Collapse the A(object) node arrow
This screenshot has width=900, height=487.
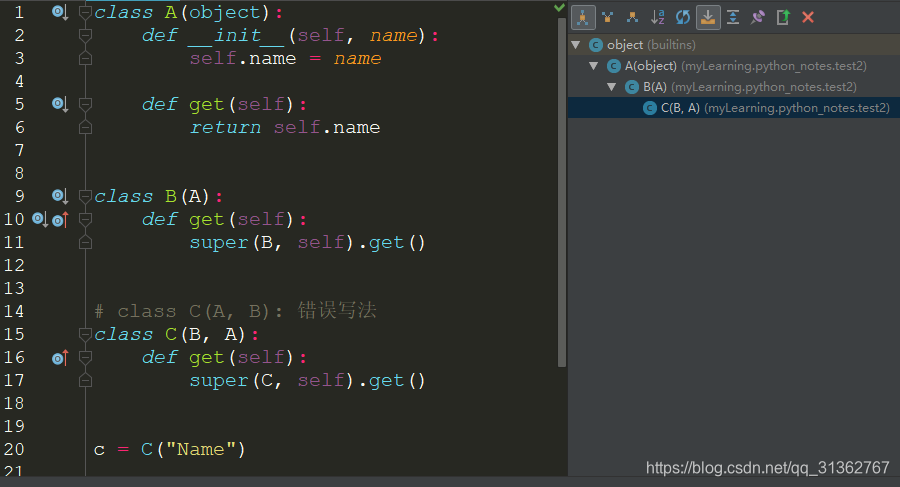tap(594, 66)
